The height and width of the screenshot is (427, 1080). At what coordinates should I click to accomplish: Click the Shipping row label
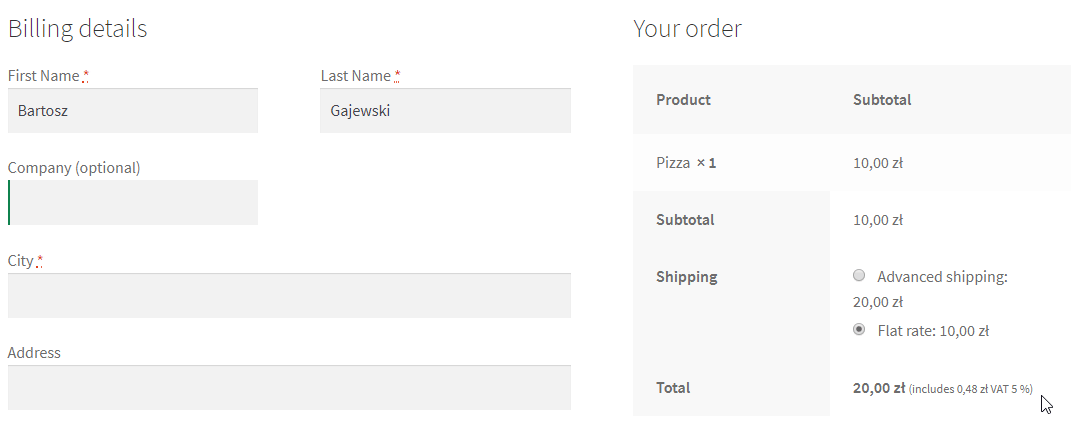pos(686,277)
